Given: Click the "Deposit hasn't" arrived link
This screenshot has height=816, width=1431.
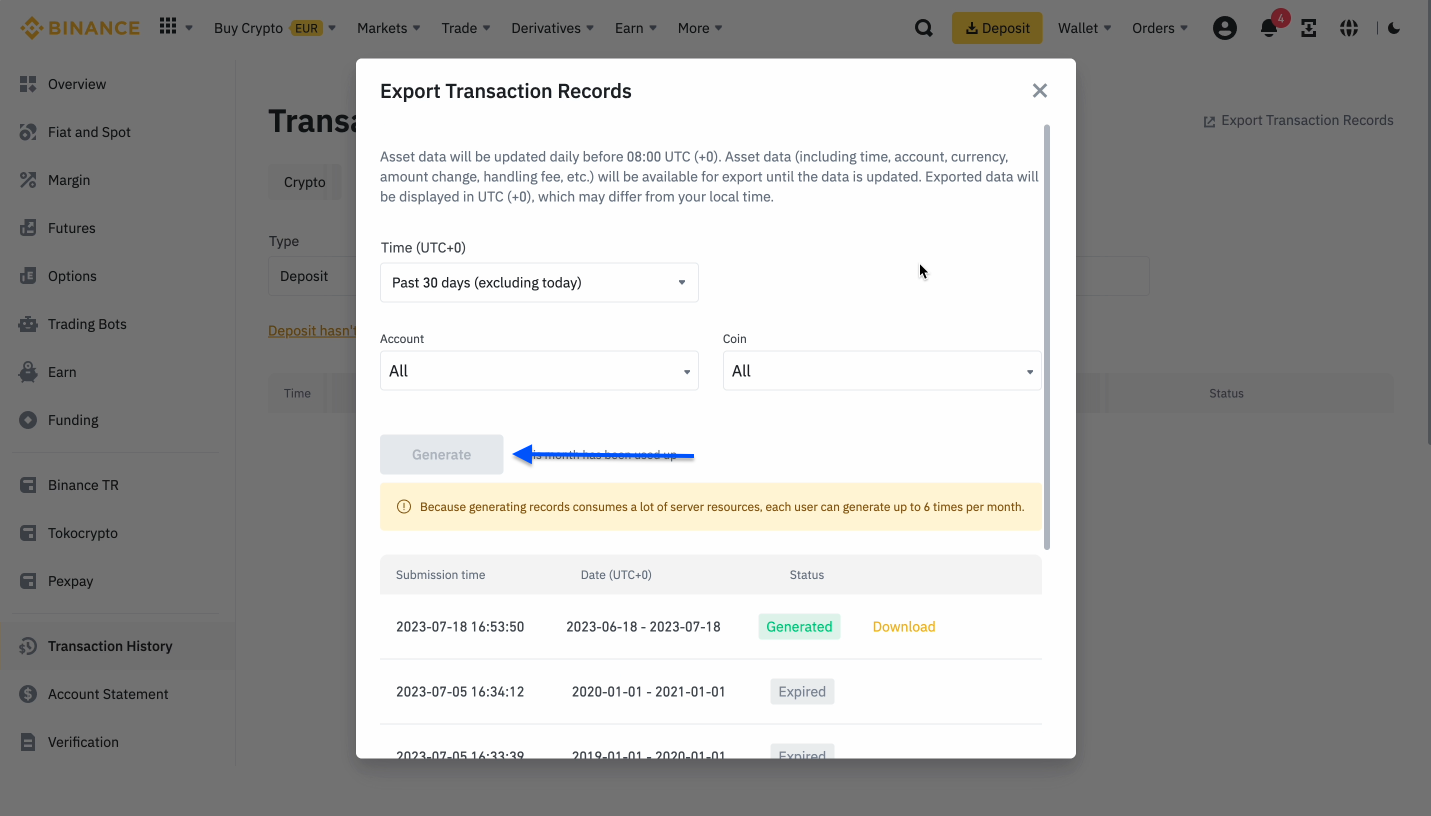Looking at the screenshot, I should click(312, 331).
